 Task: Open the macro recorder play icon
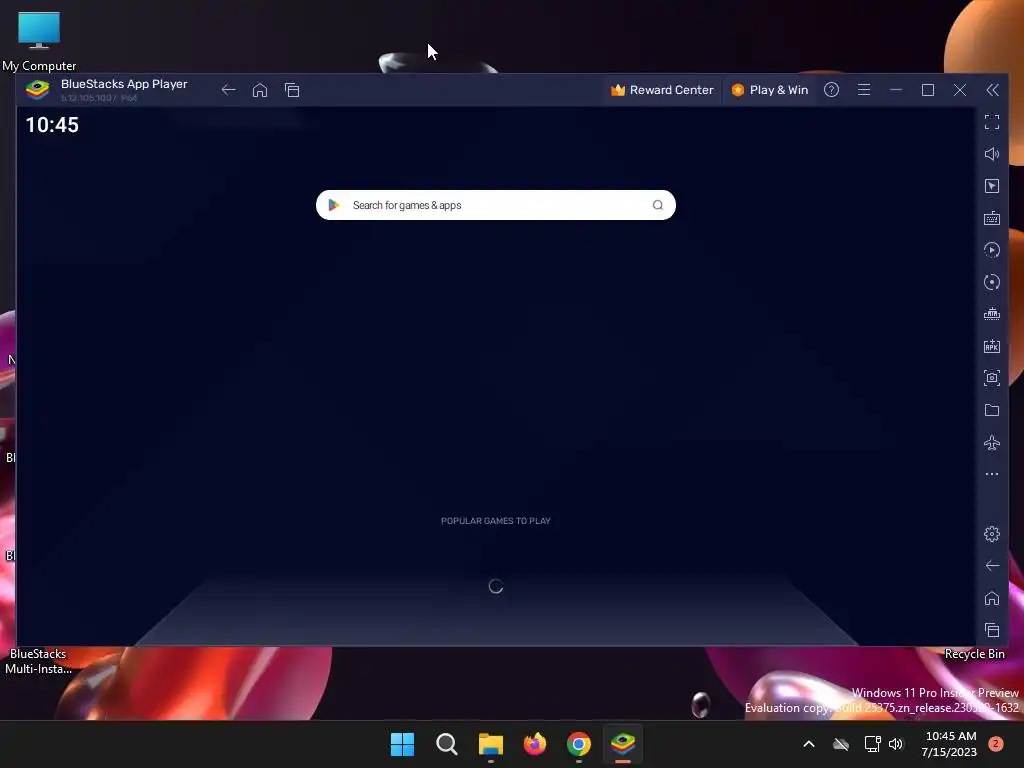(992, 250)
